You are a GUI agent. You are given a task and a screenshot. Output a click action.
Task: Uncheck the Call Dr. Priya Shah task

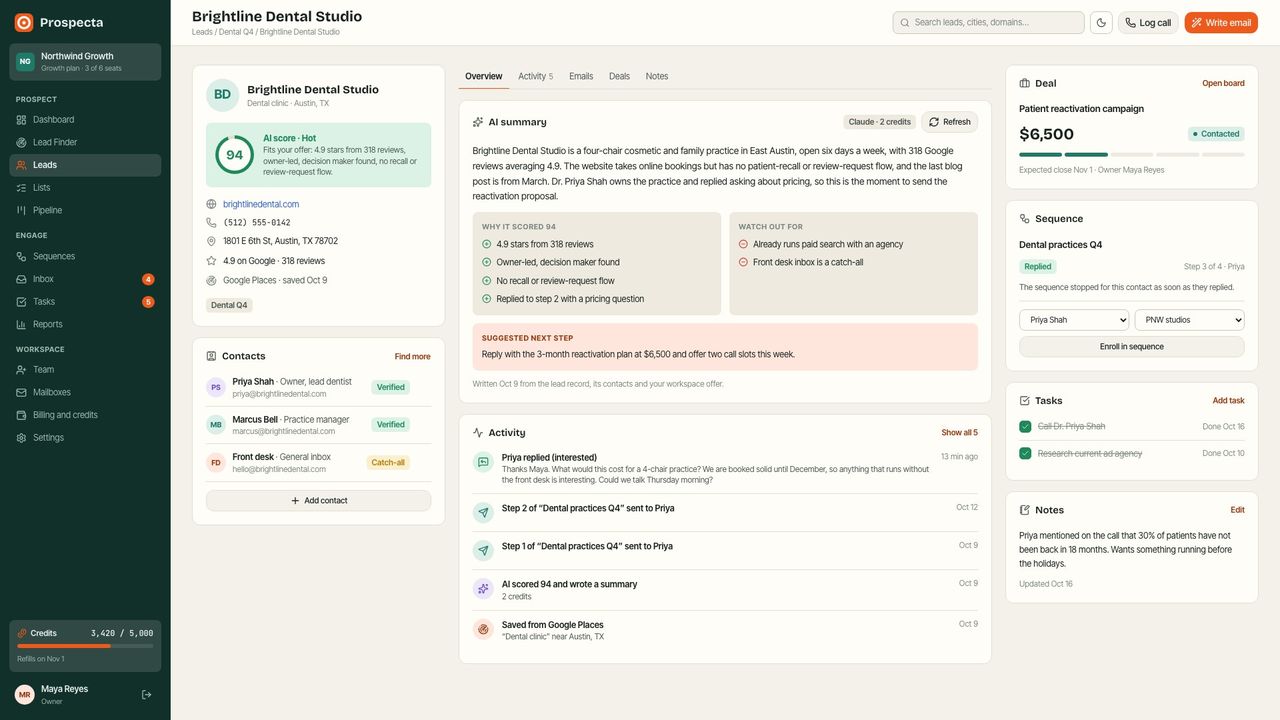[x=1025, y=427]
